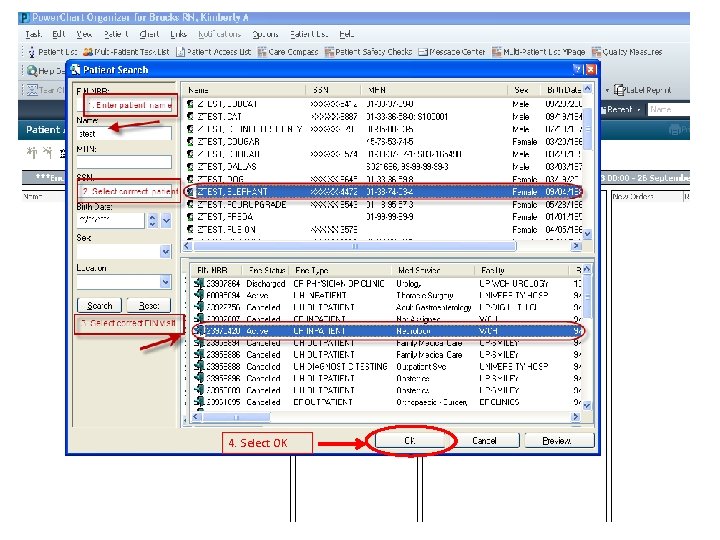720x540 pixels.
Task: Select patient ZTEST, ELEPHANT
Action: tap(383, 191)
